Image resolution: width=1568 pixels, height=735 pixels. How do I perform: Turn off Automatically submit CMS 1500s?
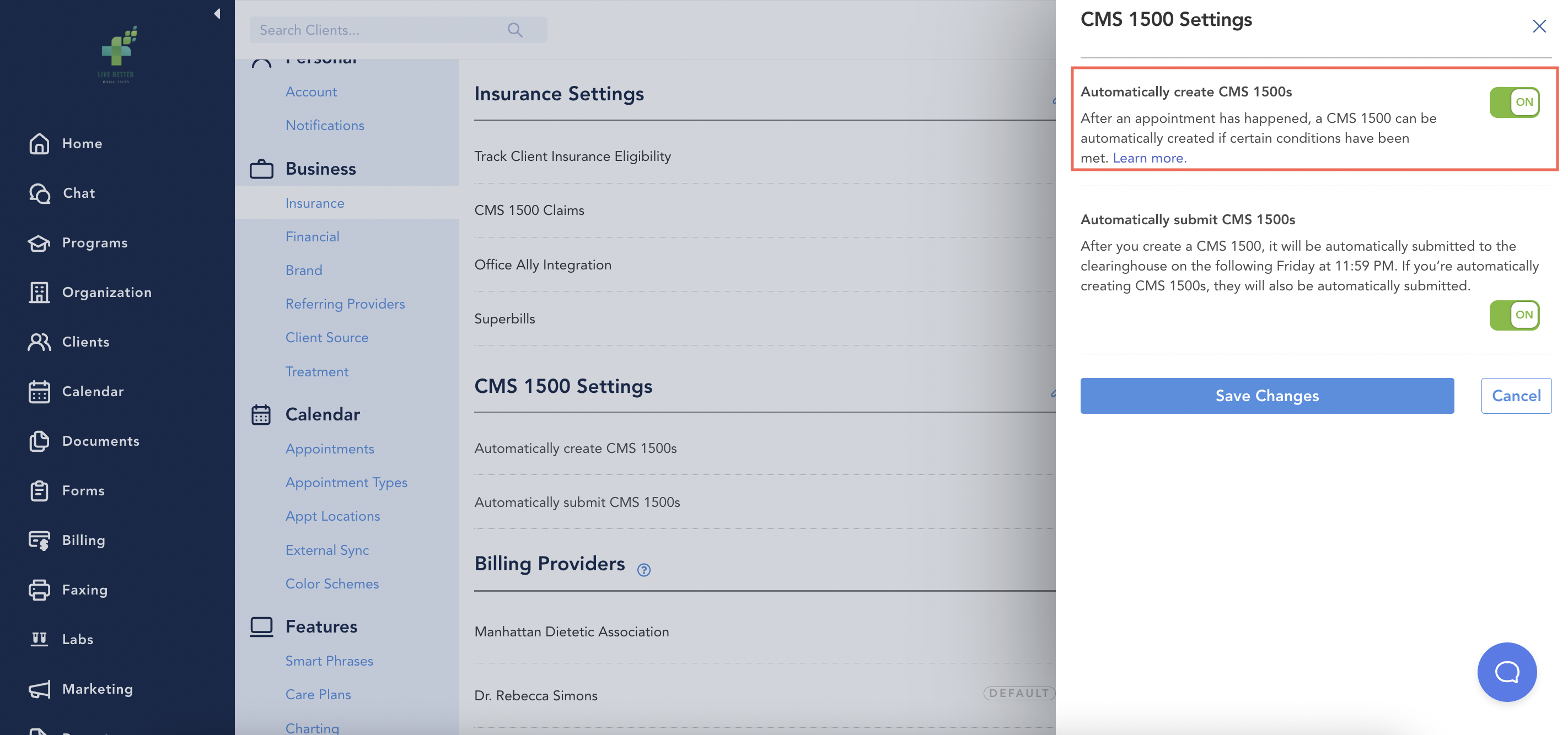pos(1515,315)
